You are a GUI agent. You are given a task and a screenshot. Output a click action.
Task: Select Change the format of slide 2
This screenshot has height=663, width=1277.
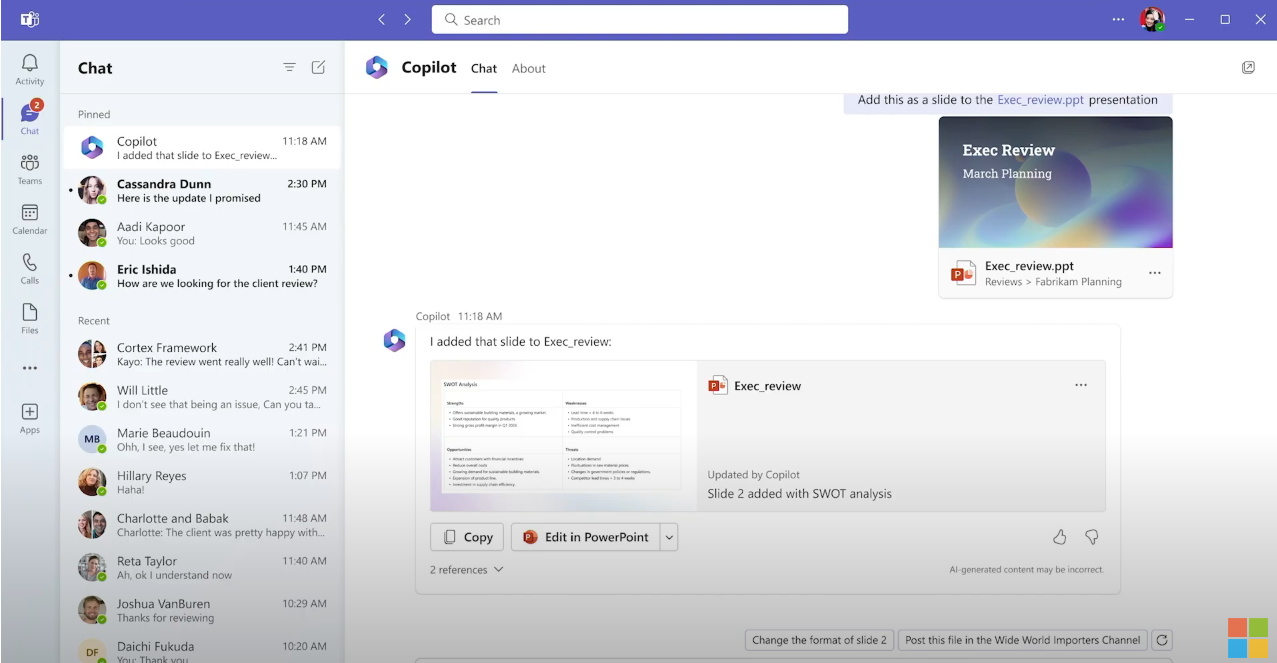(819, 640)
